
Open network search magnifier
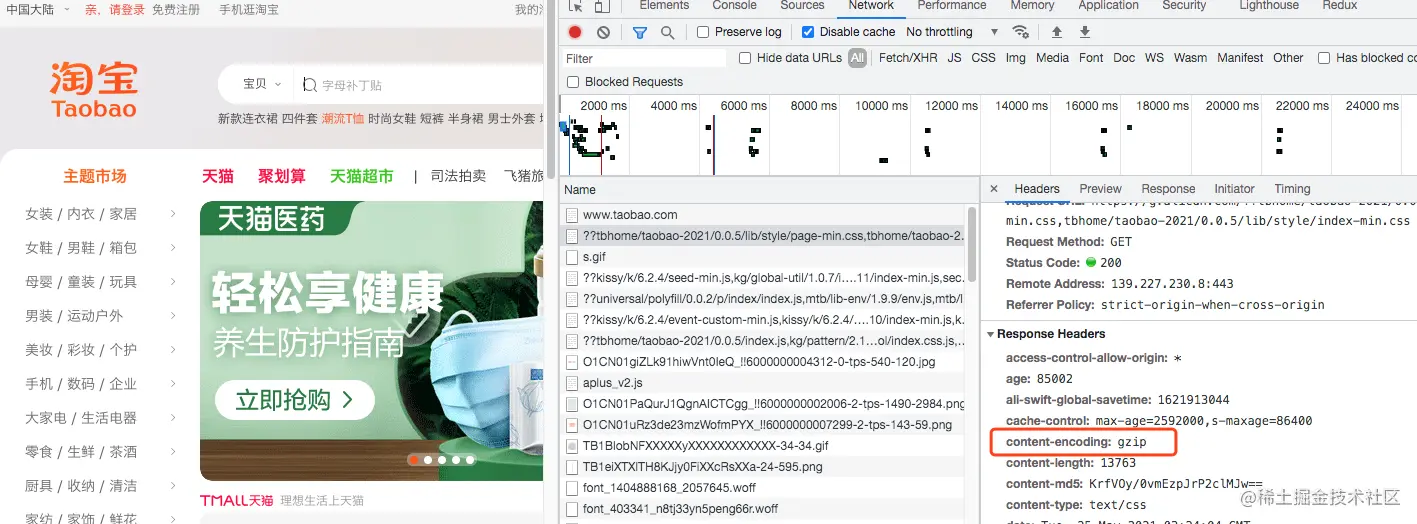(x=667, y=32)
